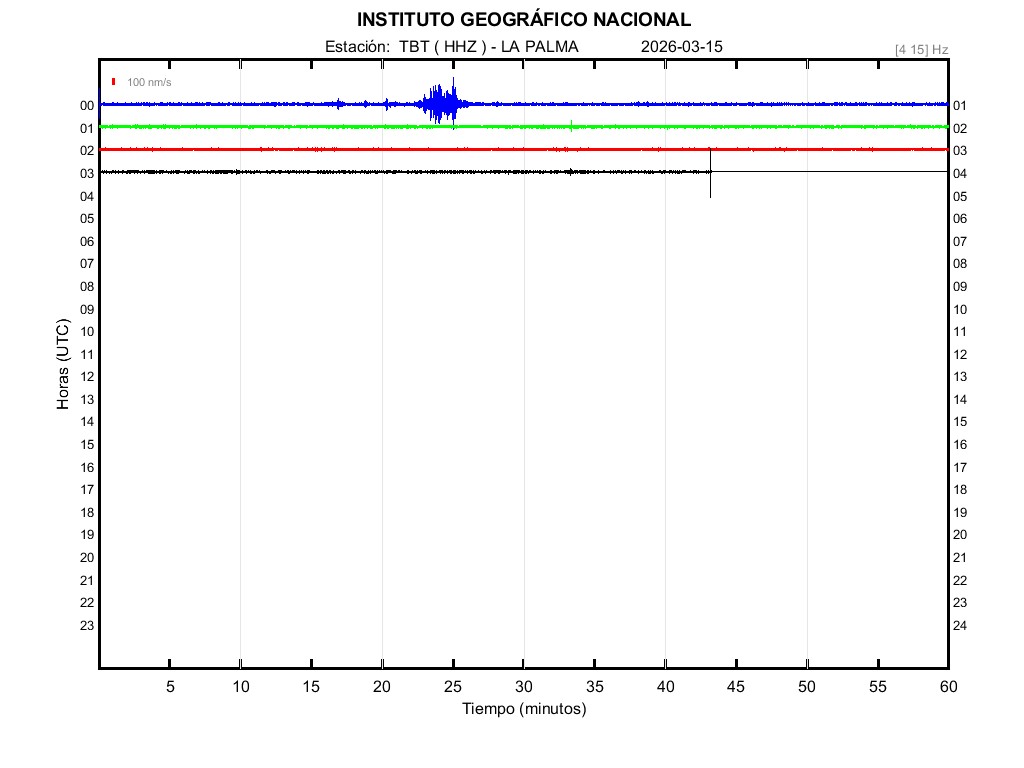This screenshot has height=768, width=1024.
Task: Select the red 02-hour seismic trace
Action: 300,149
